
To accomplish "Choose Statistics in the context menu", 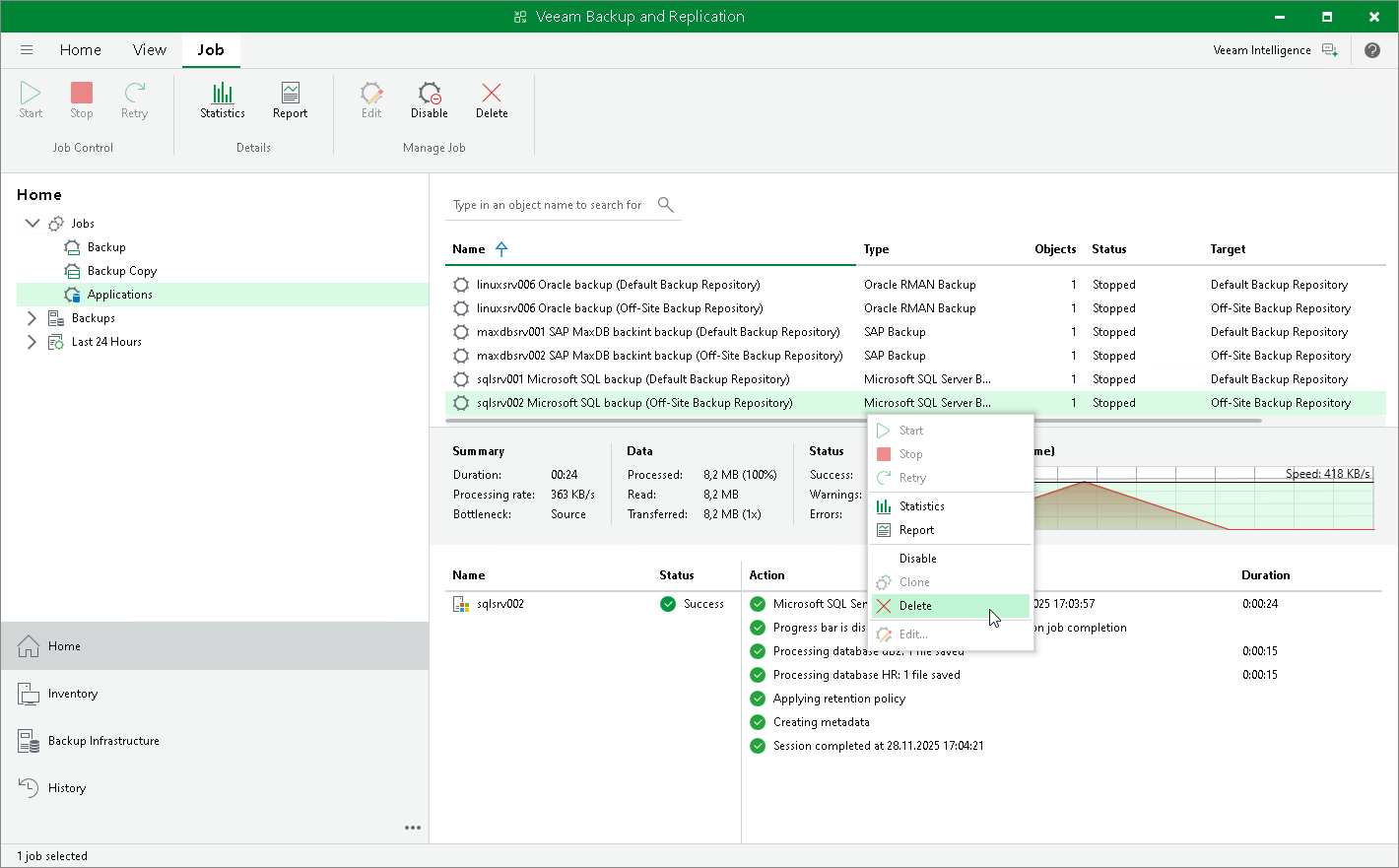I will click(x=951, y=506).
